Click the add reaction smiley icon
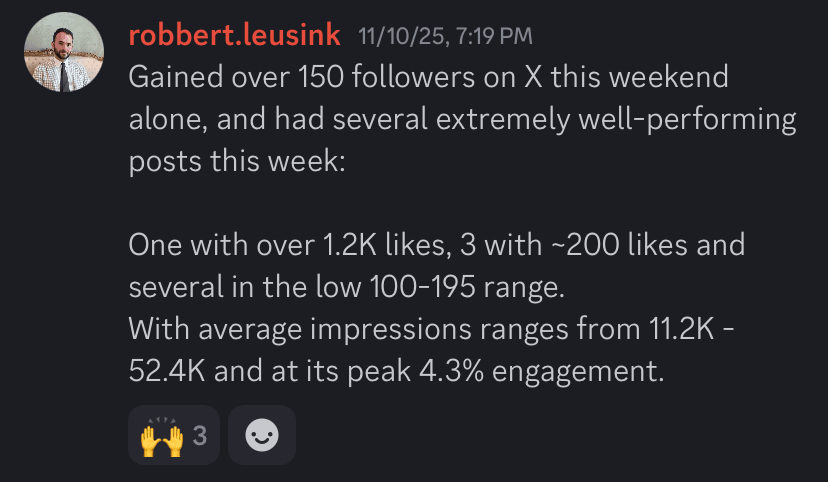 [262, 435]
